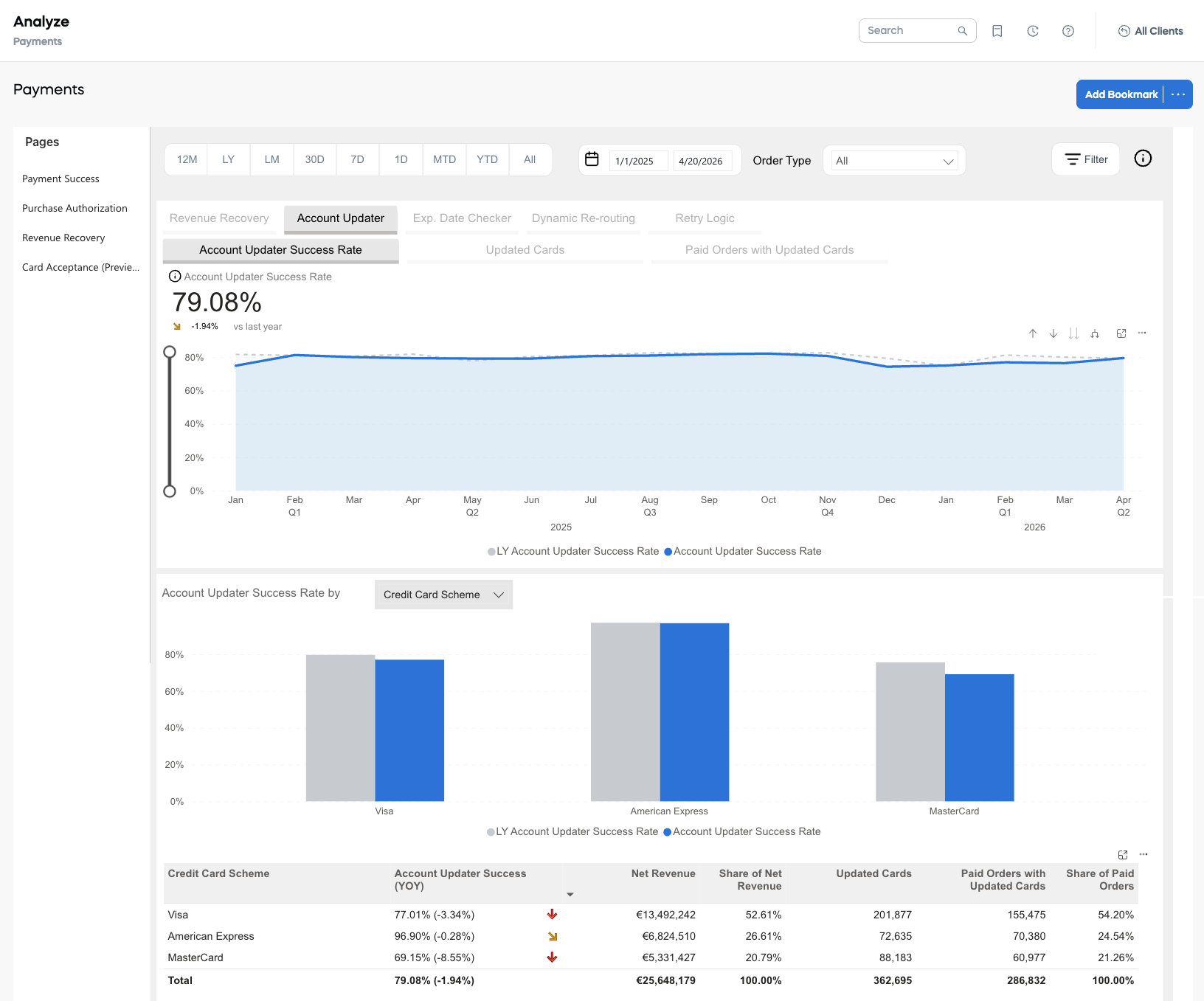Click info icon next to Account Updater Success Rate
The height and width of the screenshot is (1001, 1204).
tap(175, 277)
